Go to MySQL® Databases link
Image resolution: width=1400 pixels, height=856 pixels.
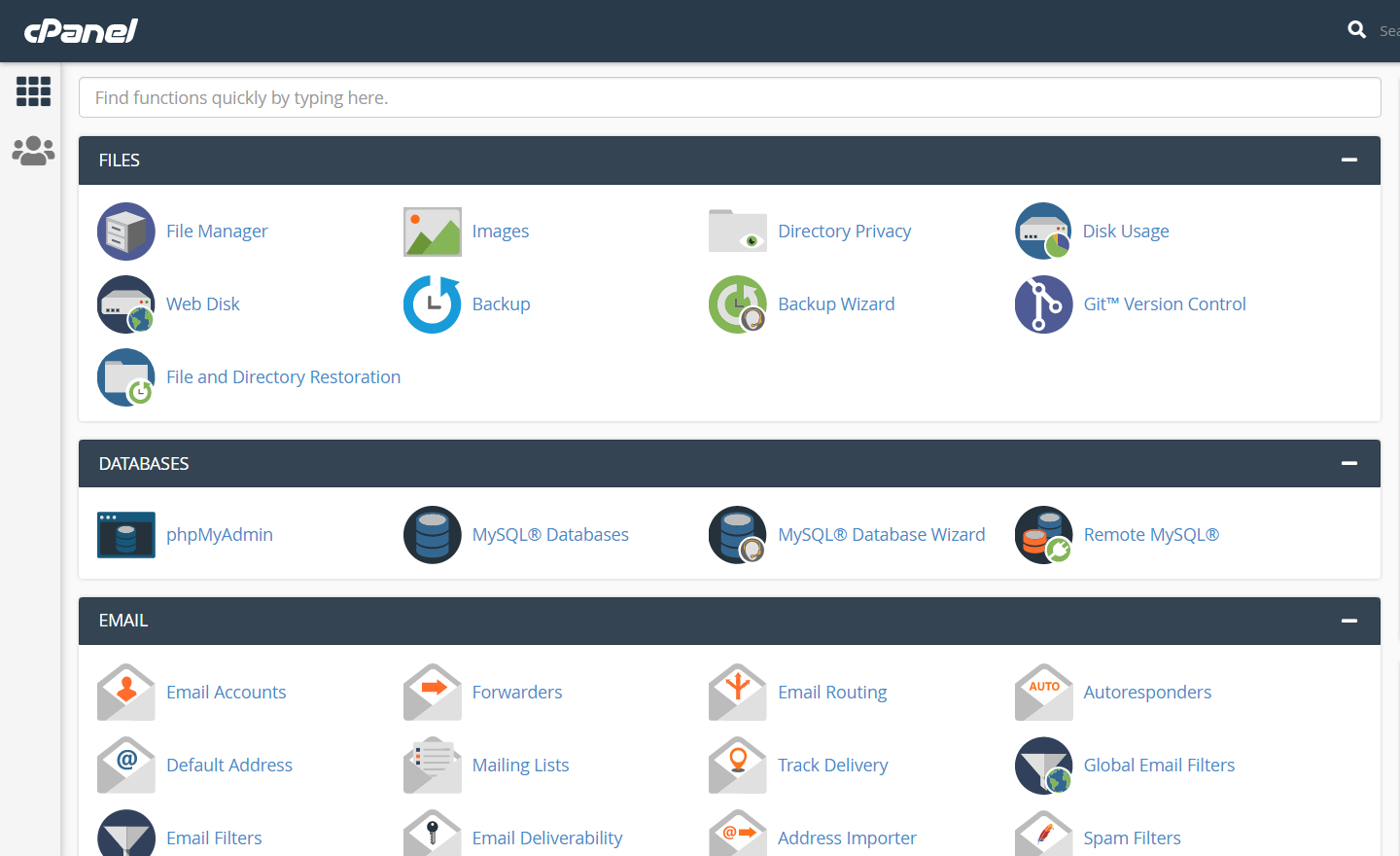(x=550, y=535)
